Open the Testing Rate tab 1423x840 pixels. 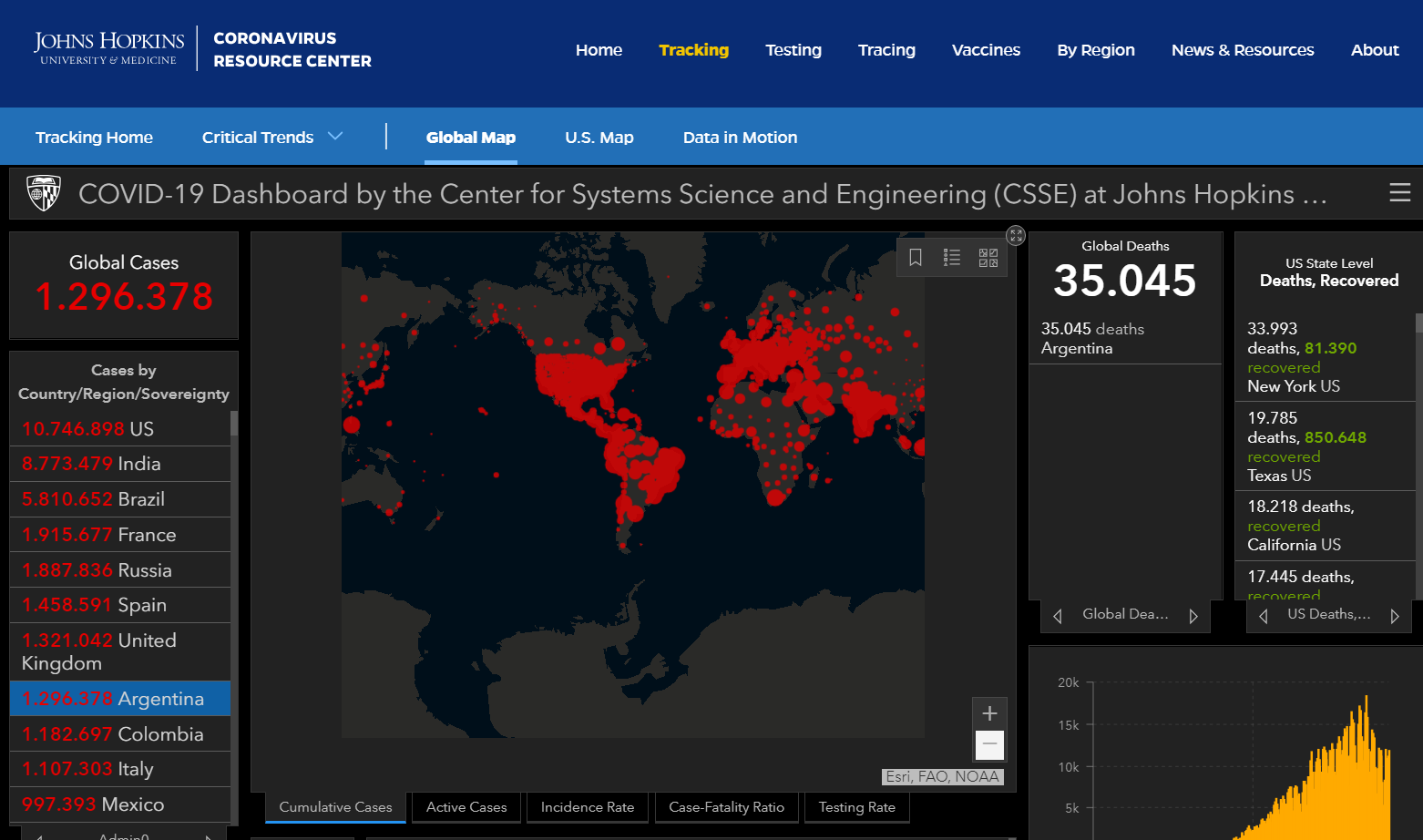[857, 807]
